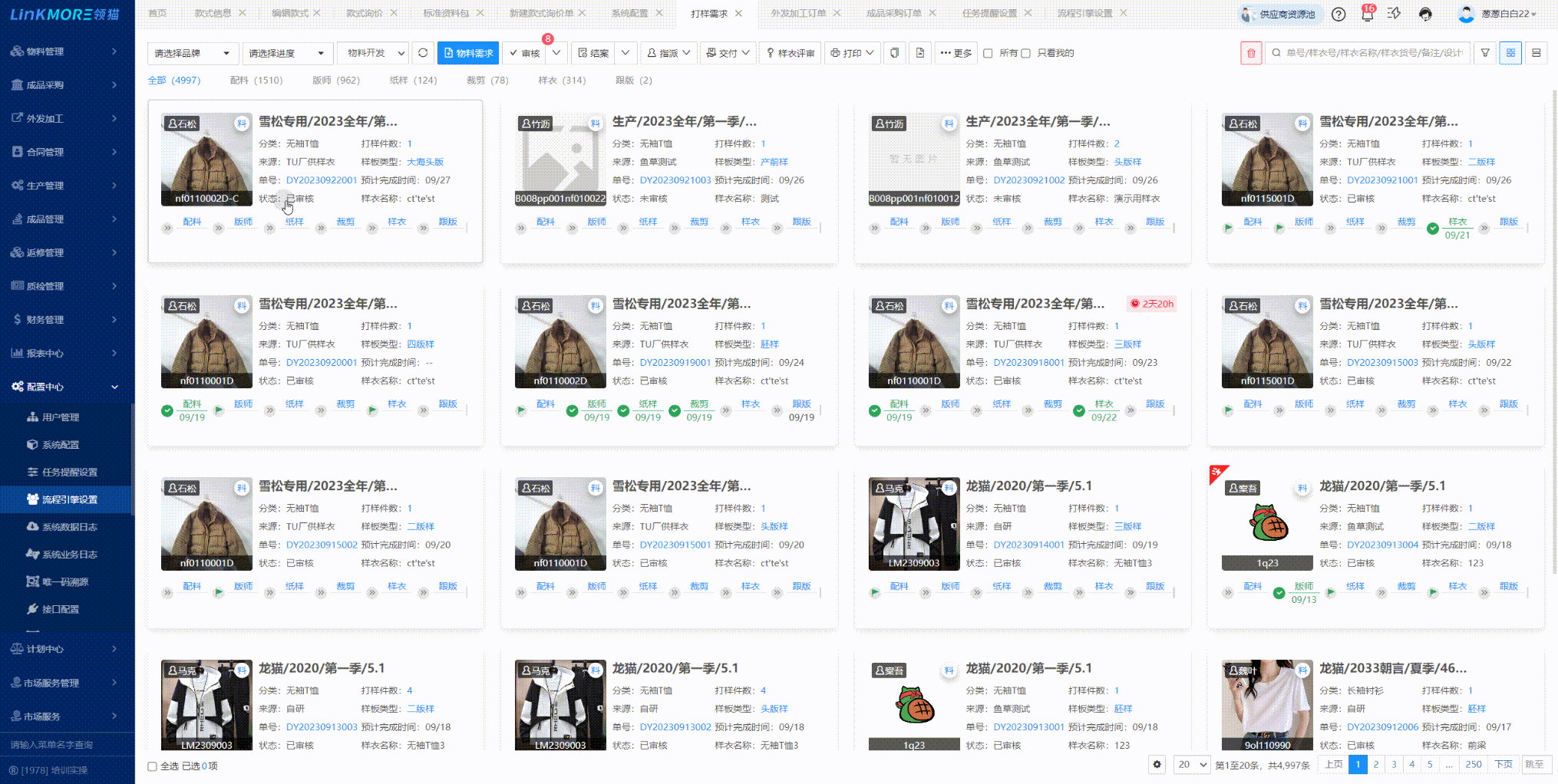Open the notification bell with badge 16
The image size is (1558, 784).
click(x=1367, y=14)
